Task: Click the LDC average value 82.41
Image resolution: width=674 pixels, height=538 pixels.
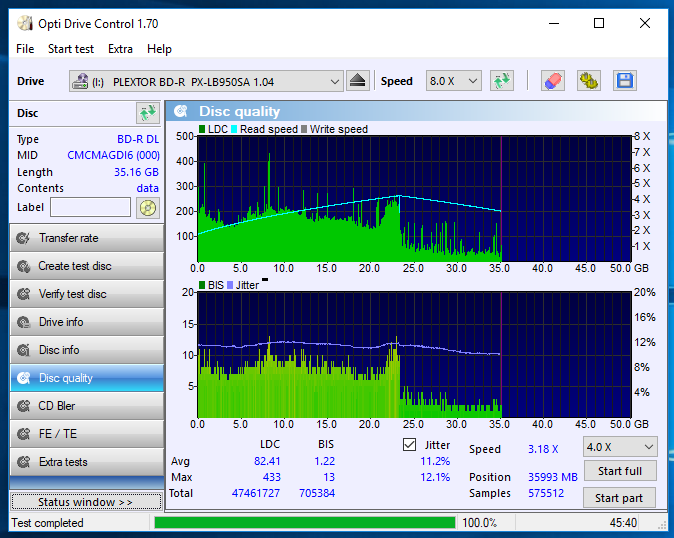Action: tap(267, 461)
